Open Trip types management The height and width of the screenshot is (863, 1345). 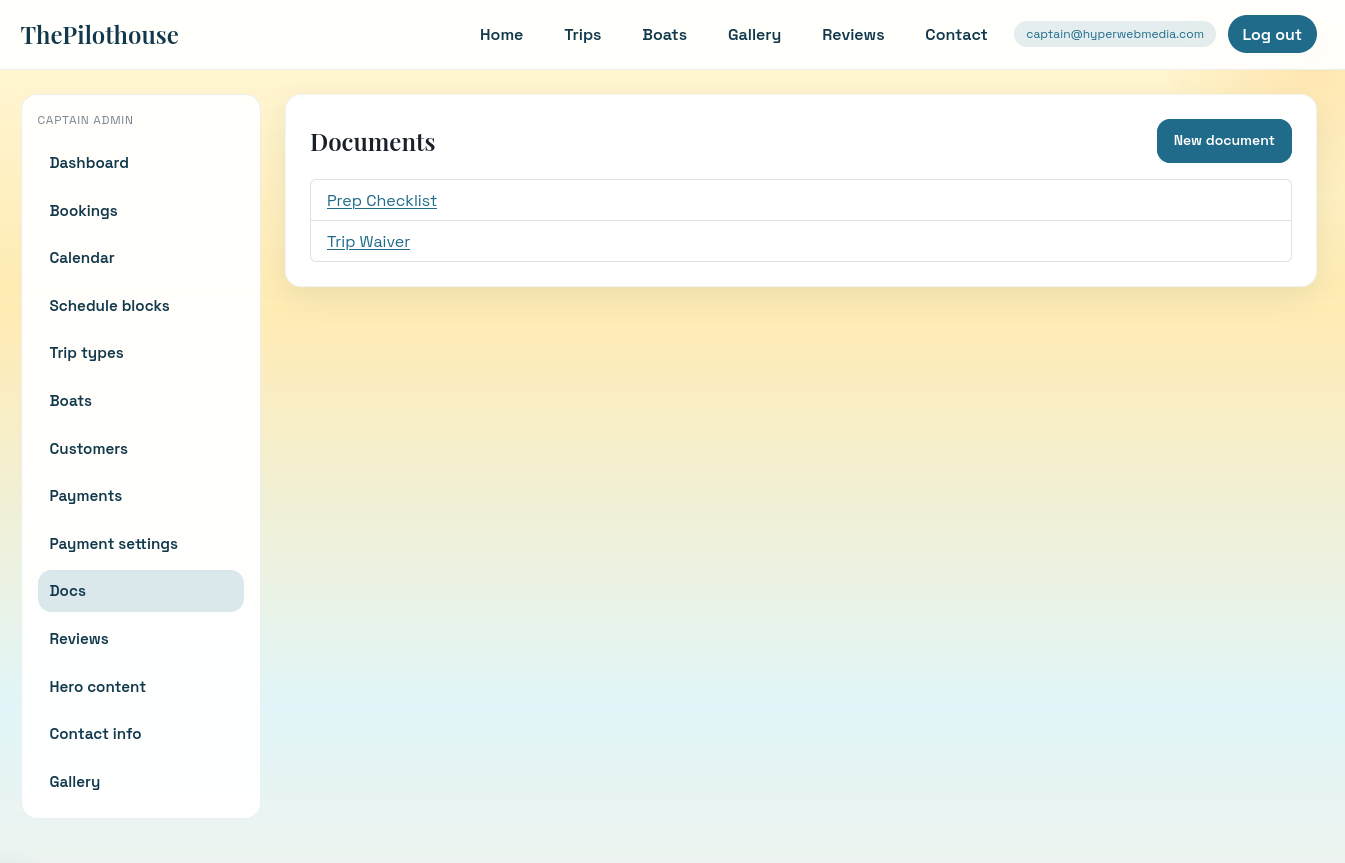point(86,353)
